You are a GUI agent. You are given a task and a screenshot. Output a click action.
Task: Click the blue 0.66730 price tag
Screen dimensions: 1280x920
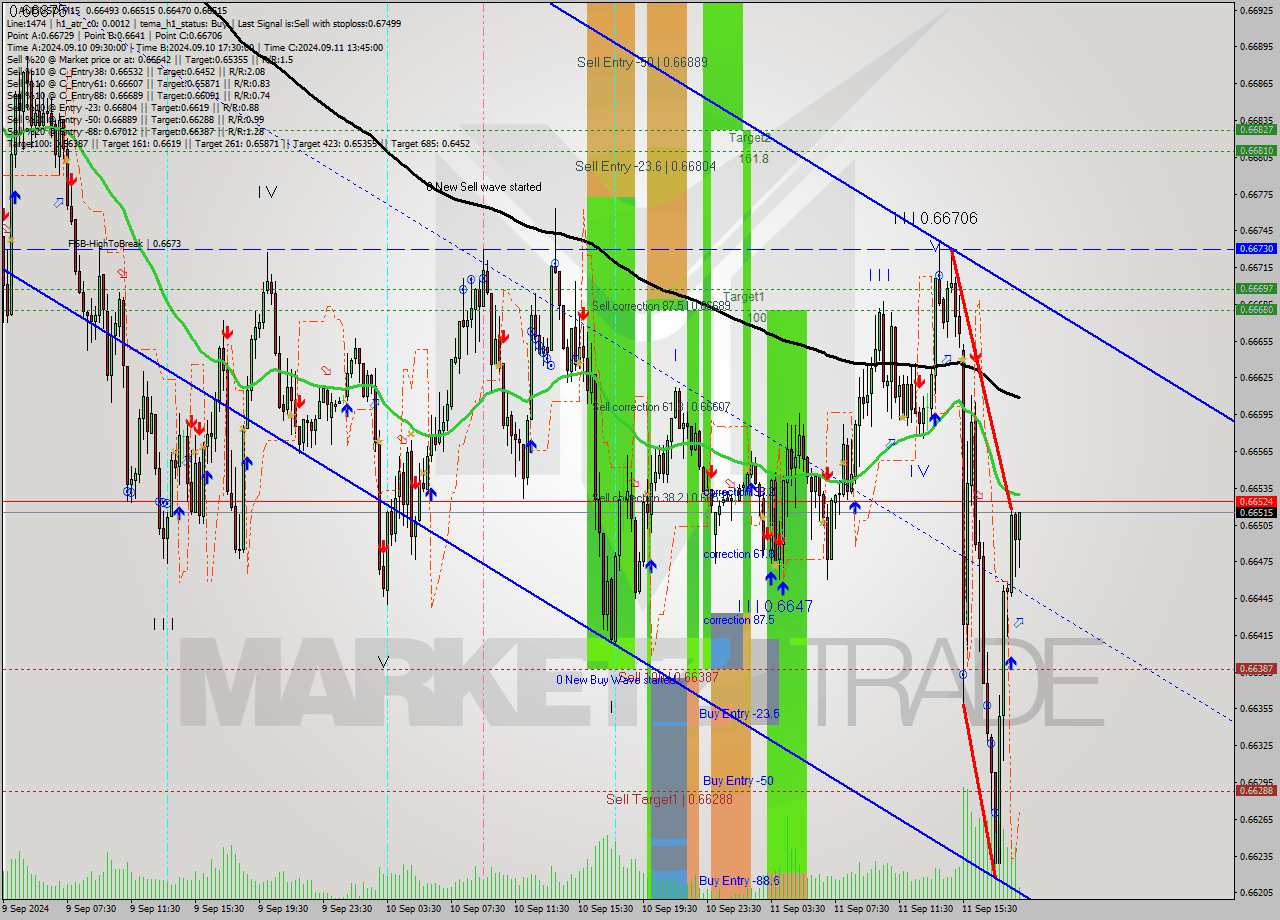(x=1256, y=248)
